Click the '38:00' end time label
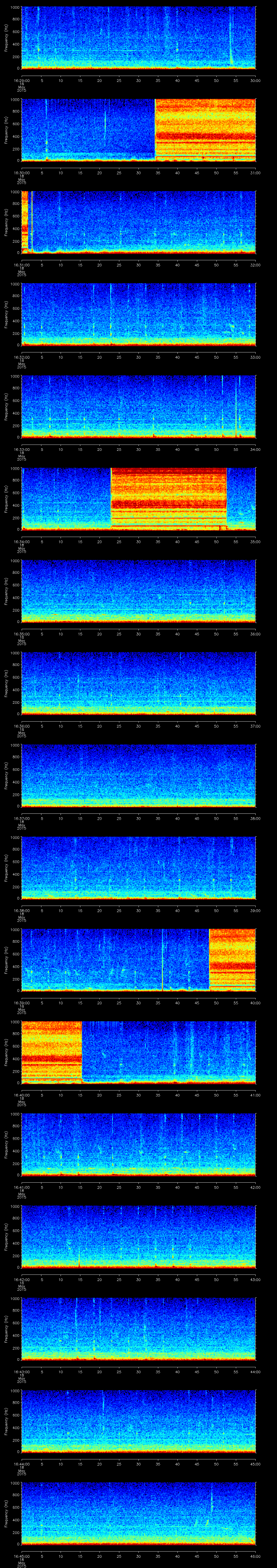This screenshot has width=277, height=1568. pos(255,818)
